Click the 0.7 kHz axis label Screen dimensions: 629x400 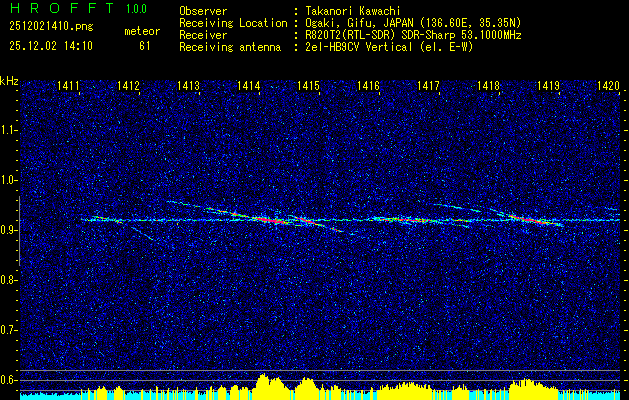pos(7,330)
